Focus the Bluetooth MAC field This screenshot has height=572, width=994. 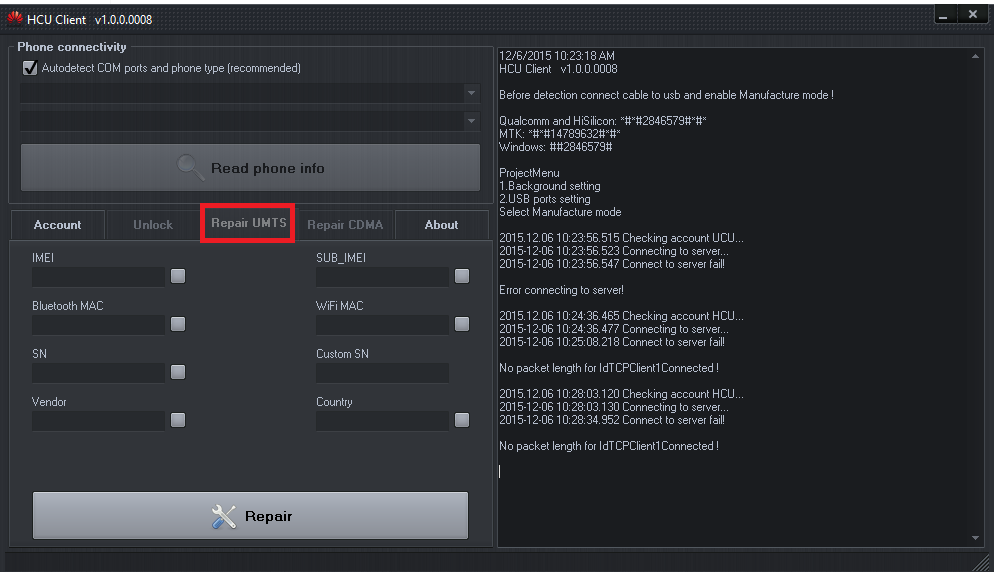(x=98, y=325)
